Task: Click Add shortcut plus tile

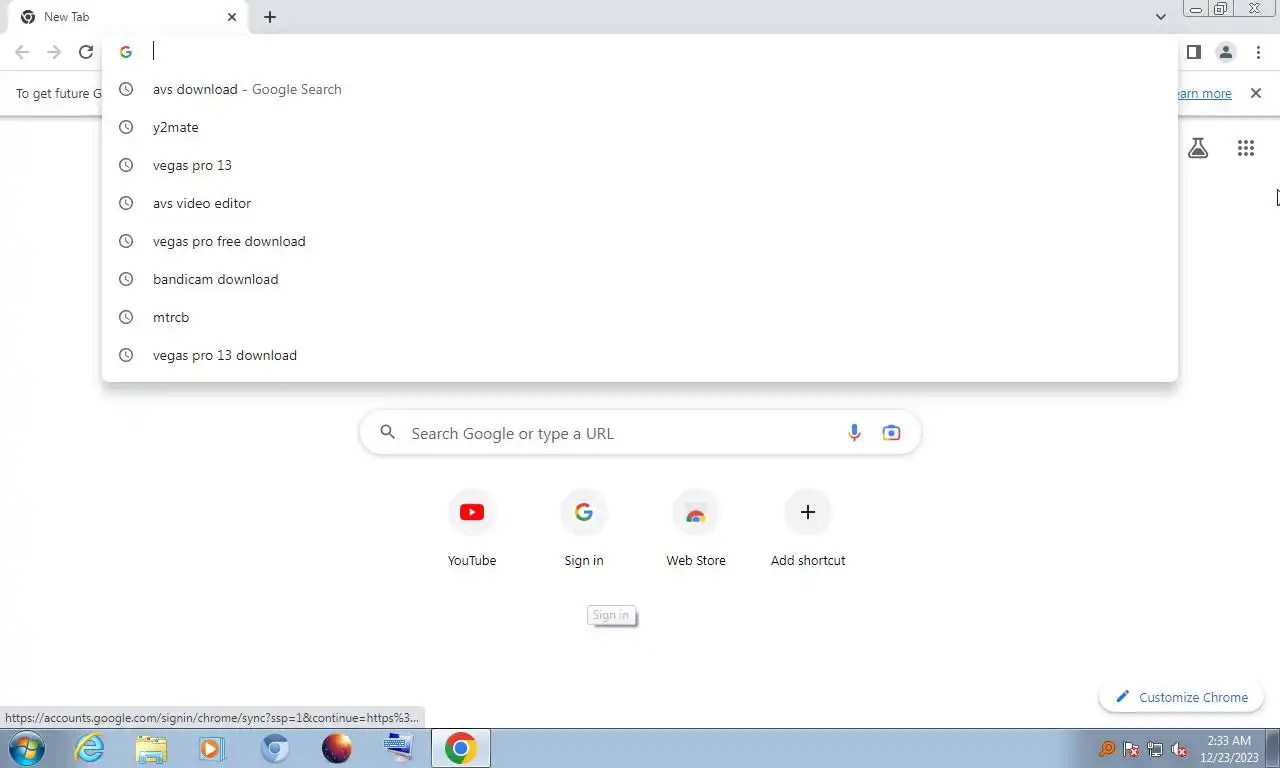Action: [808, 529]
